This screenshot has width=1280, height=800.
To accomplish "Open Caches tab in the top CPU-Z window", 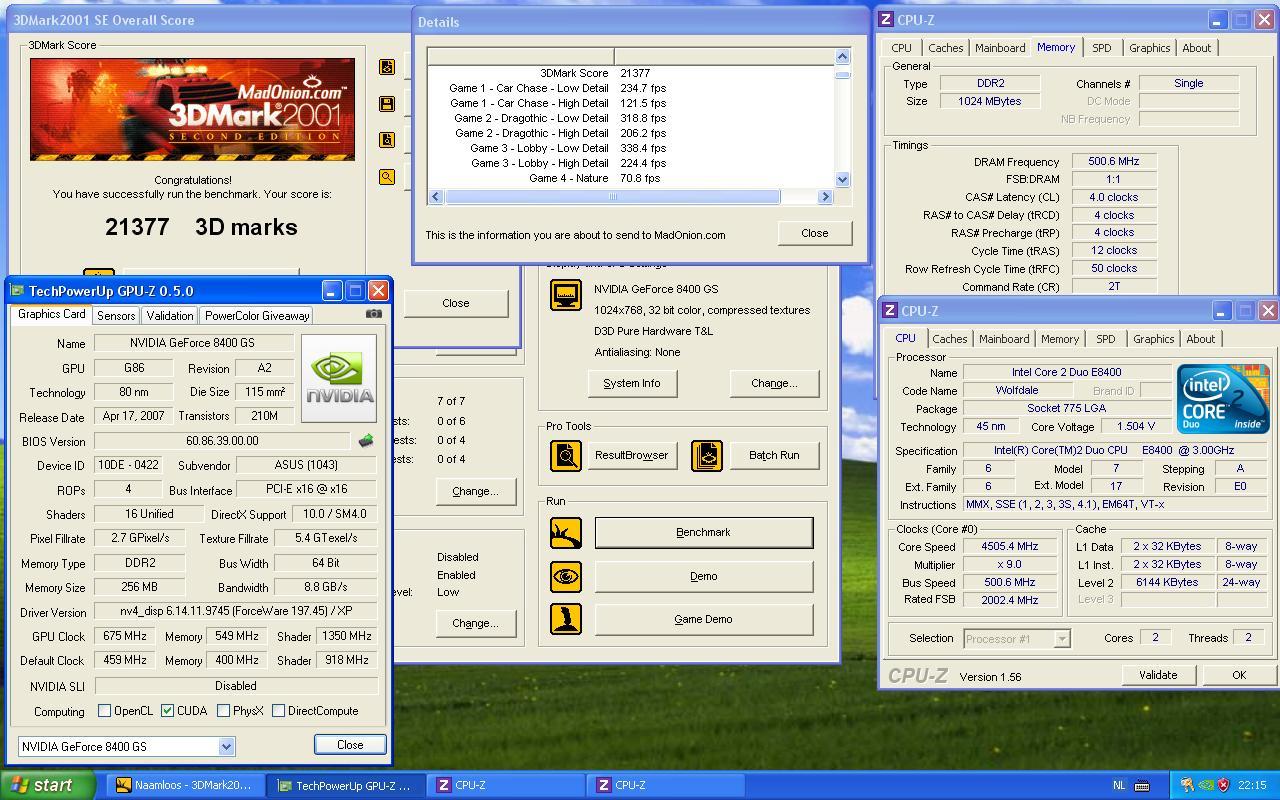I will (x=945, y=48).
